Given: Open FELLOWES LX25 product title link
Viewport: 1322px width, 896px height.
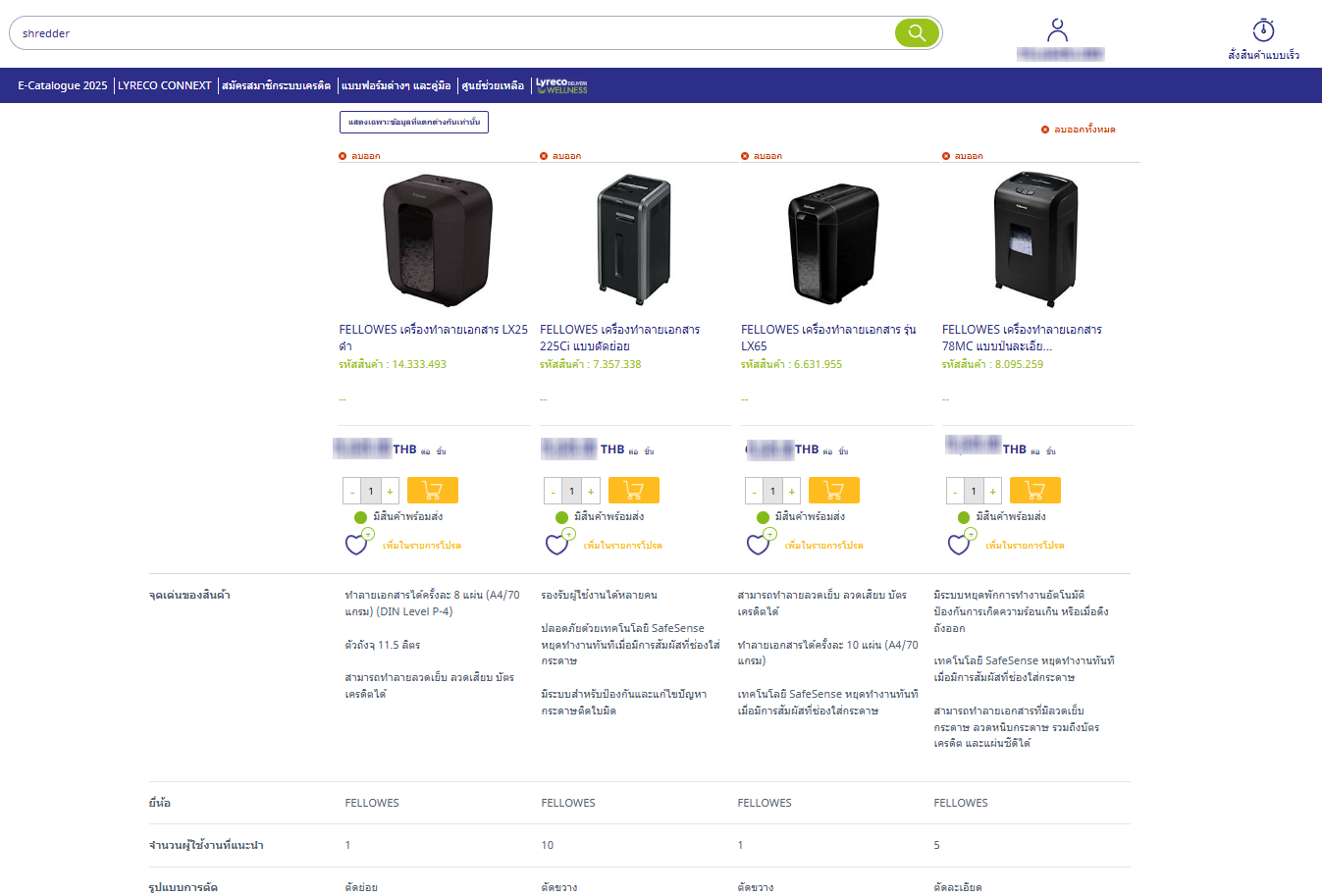Looking at the screenshot, I should click(434, 338).
